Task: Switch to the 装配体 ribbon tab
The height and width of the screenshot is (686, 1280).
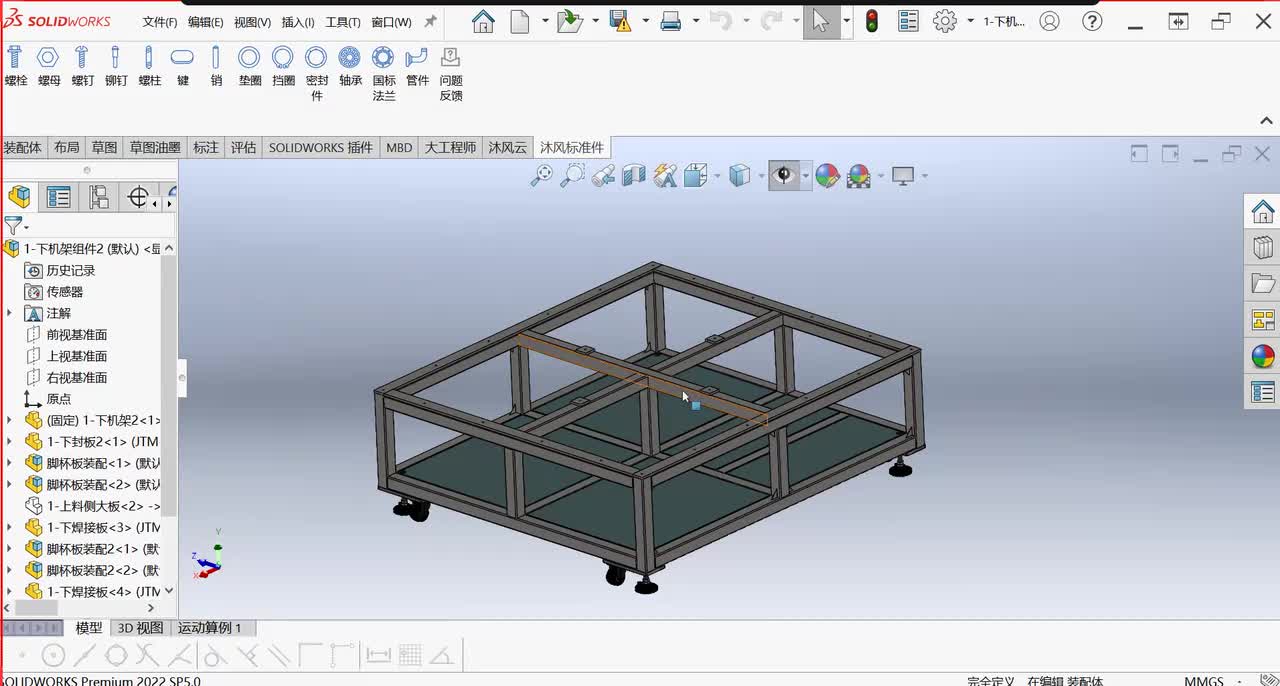Action: [x=22, y=147]
